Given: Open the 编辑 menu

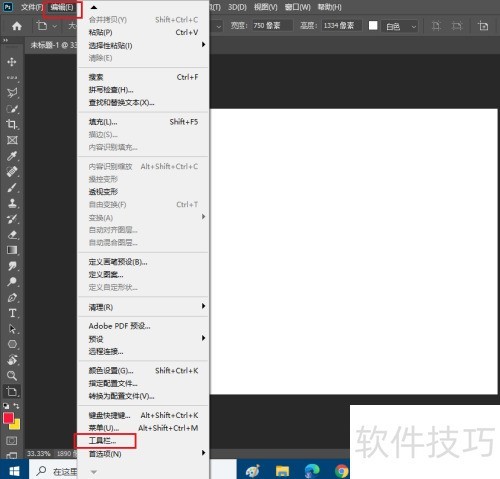Looking at the screenshot, I should click(x=62, y=7).
